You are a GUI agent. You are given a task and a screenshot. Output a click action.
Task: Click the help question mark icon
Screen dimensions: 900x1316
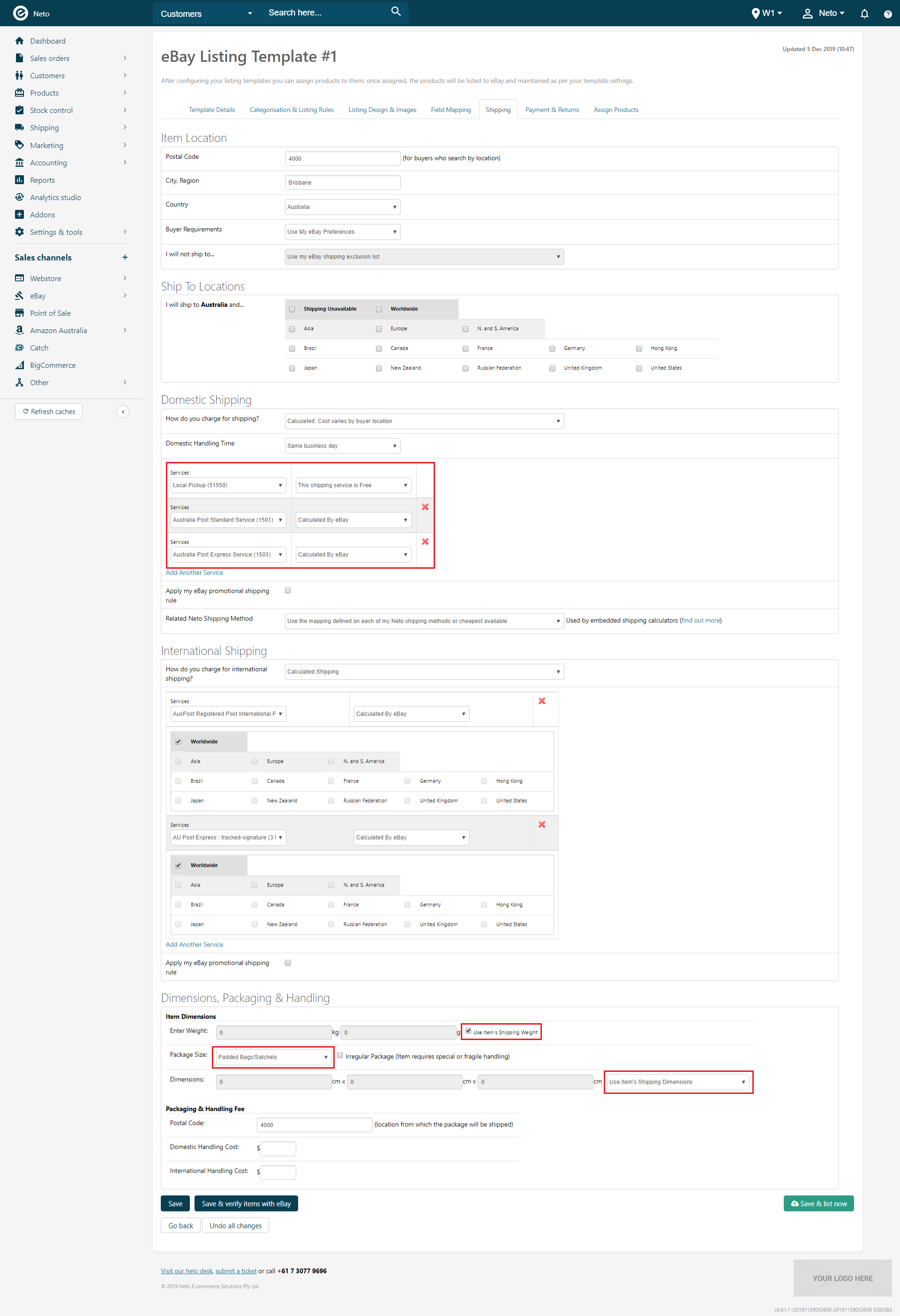point(887,14)
